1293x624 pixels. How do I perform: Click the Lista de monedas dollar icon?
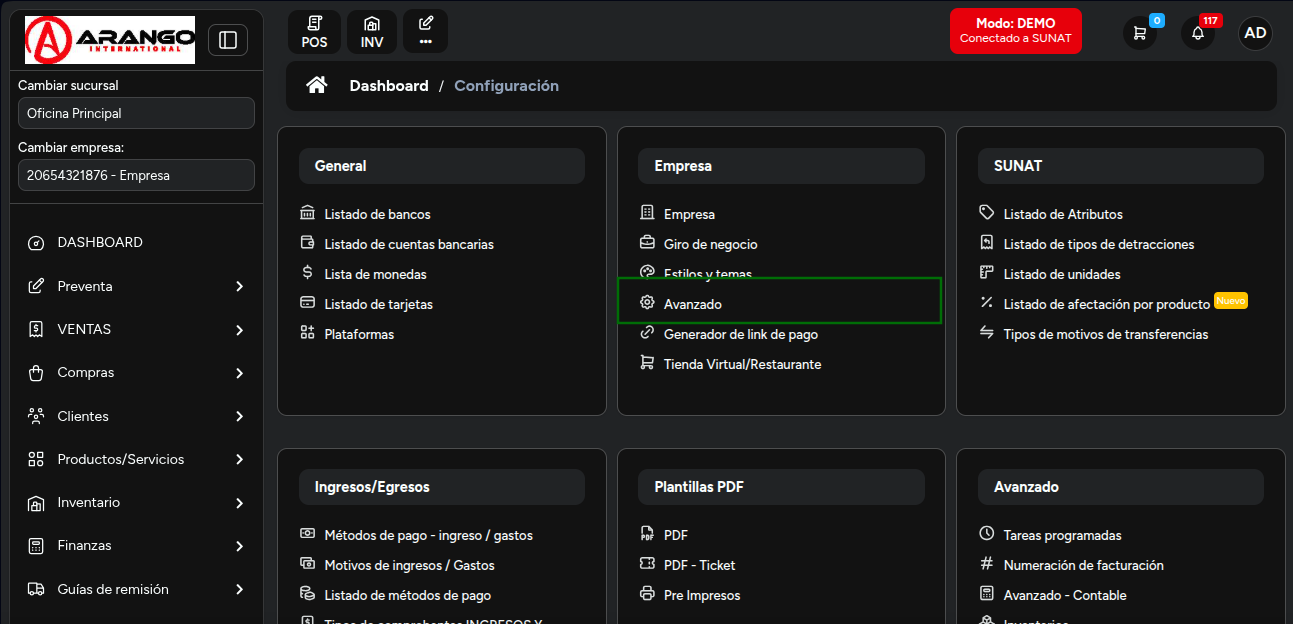pos(308,273)
